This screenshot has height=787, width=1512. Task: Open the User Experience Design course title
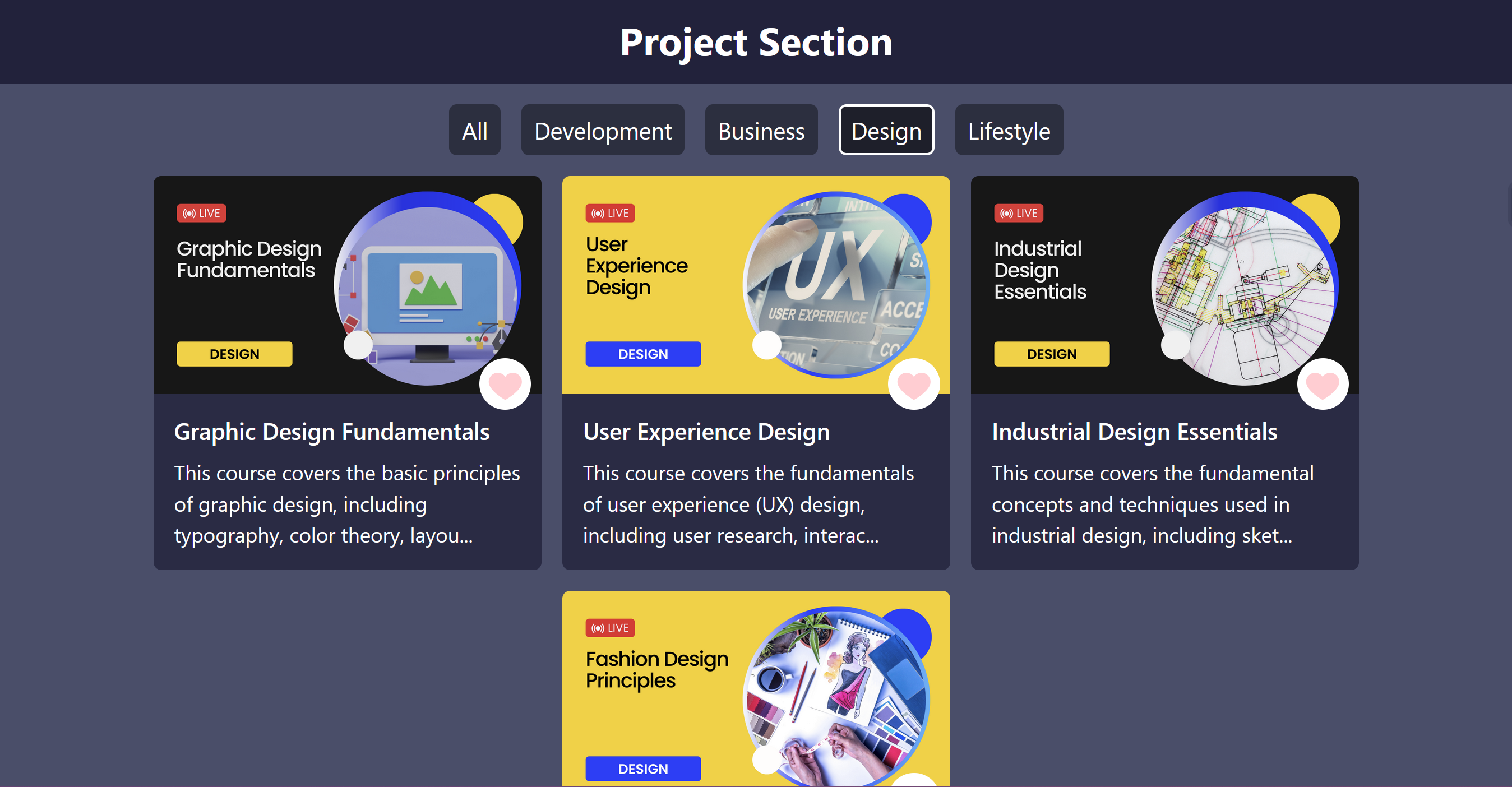(706, 432)
